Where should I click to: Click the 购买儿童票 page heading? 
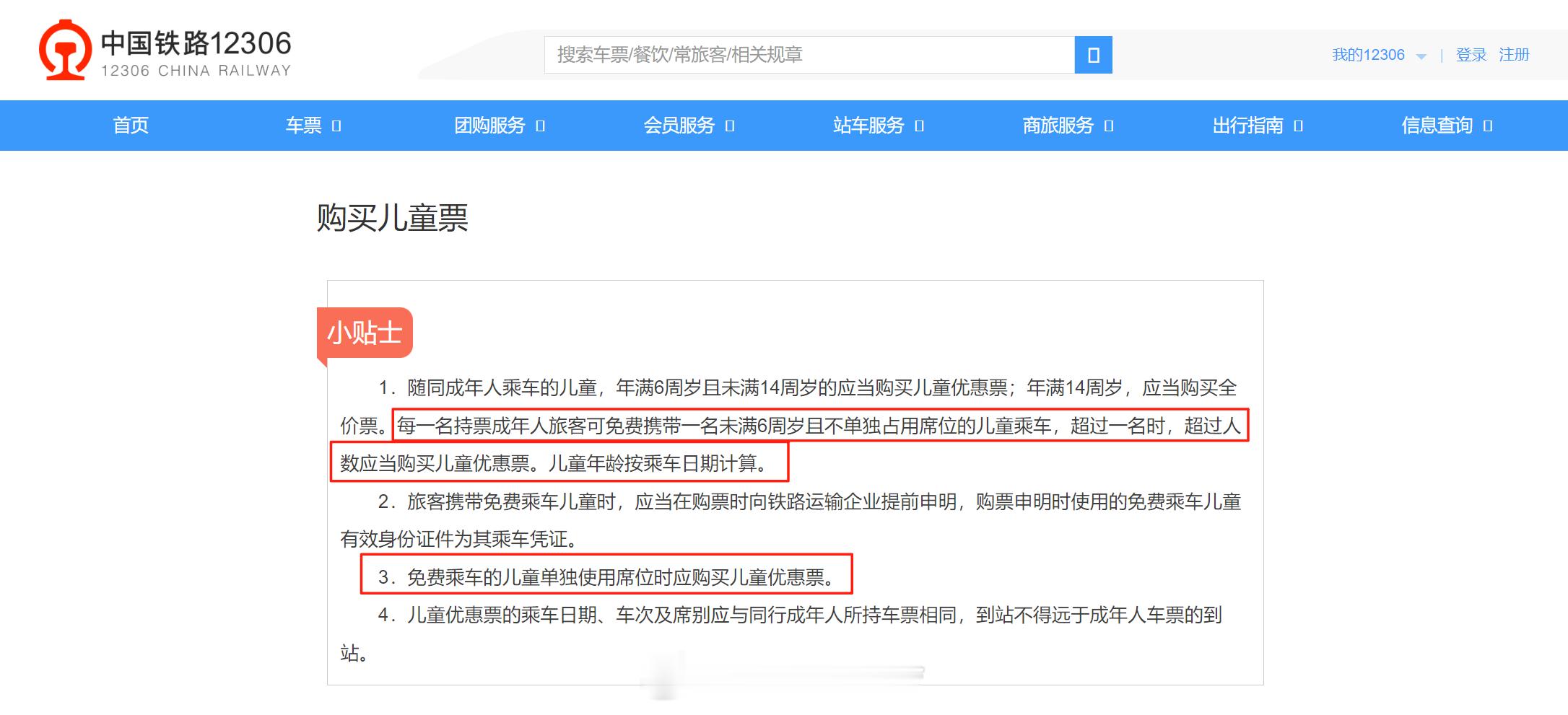click(393, 218)
